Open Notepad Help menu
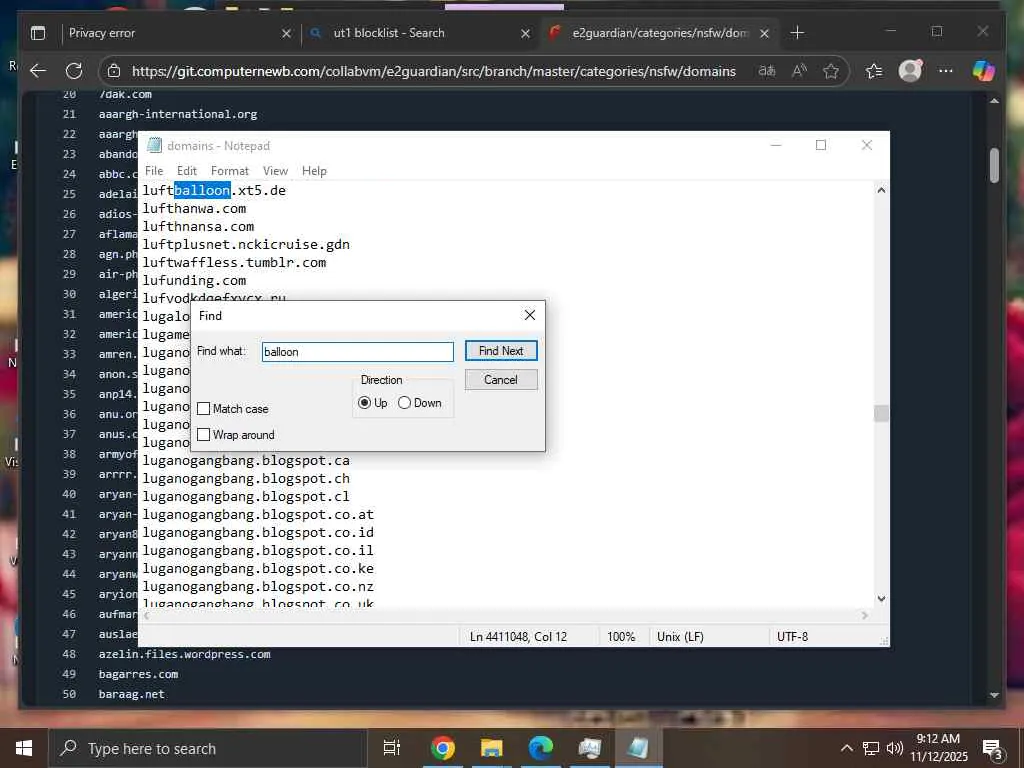1024x768 pixels. coord(314,171)
